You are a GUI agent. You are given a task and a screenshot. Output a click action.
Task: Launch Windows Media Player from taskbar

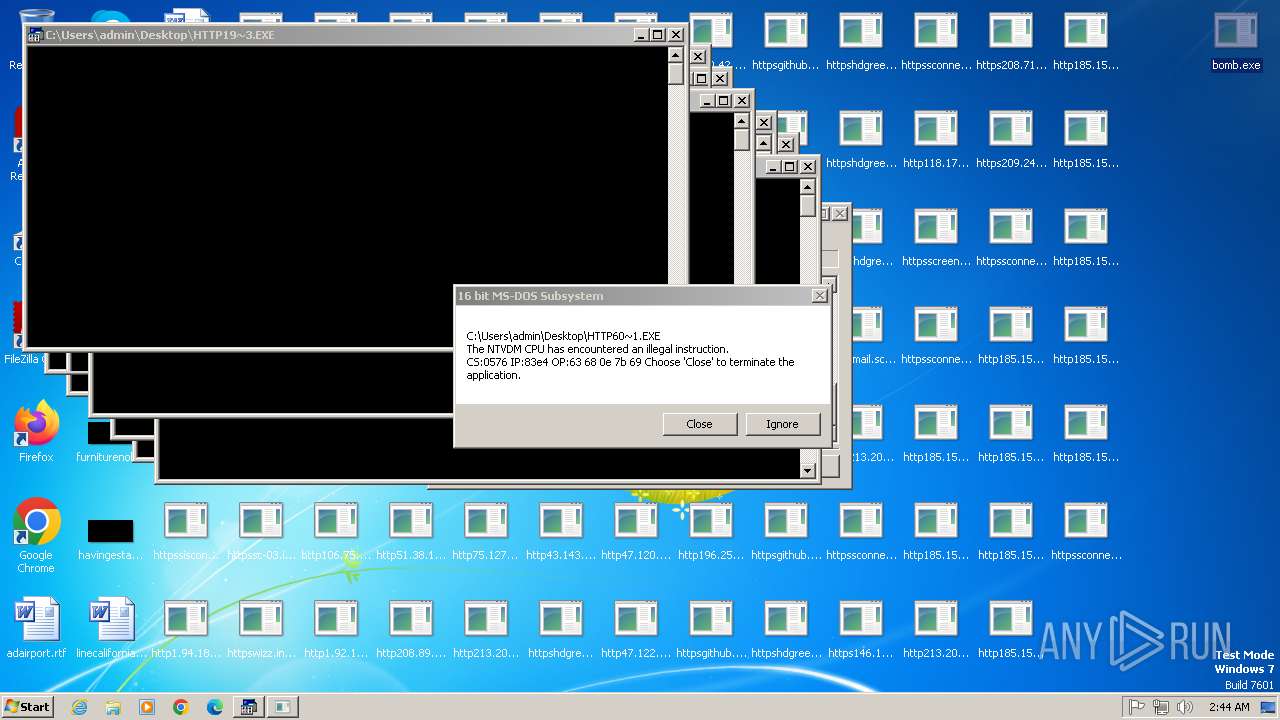pos(147,707)
